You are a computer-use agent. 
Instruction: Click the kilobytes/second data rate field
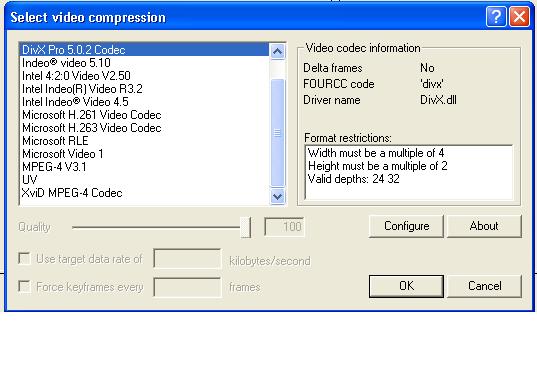187,259
